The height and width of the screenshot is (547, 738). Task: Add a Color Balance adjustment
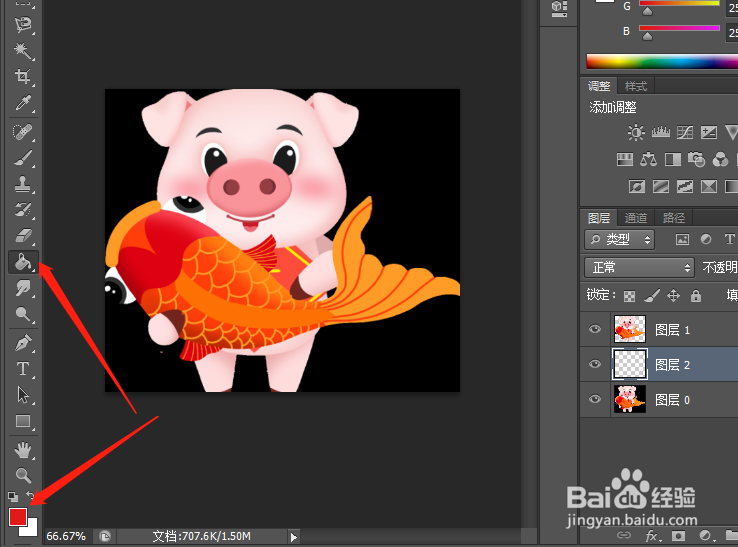pos(649,160)
